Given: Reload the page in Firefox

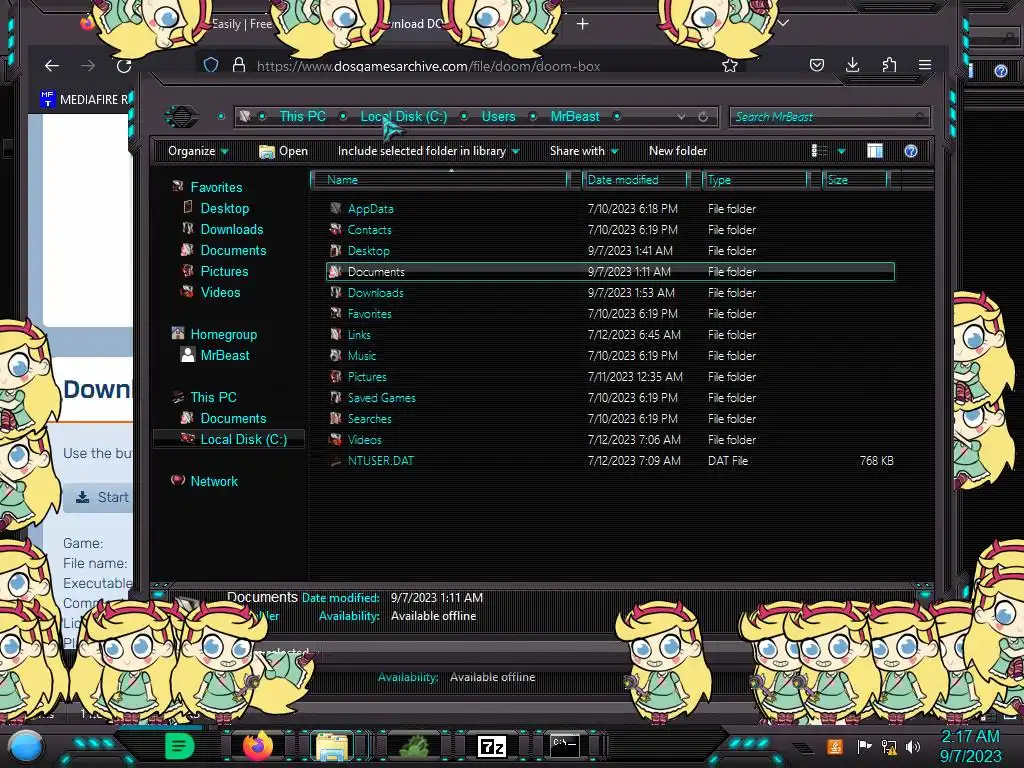Looking at the screenshot, I should pos(124,65).
